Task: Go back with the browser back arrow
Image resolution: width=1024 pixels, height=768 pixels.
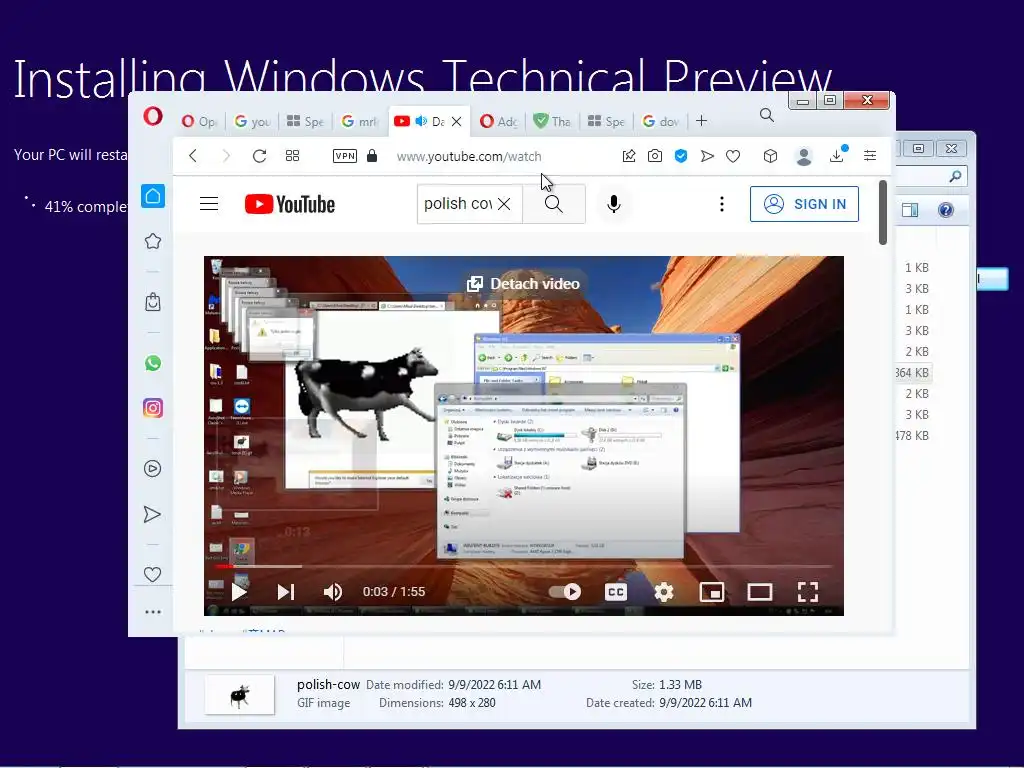Action: click(193, 156)
